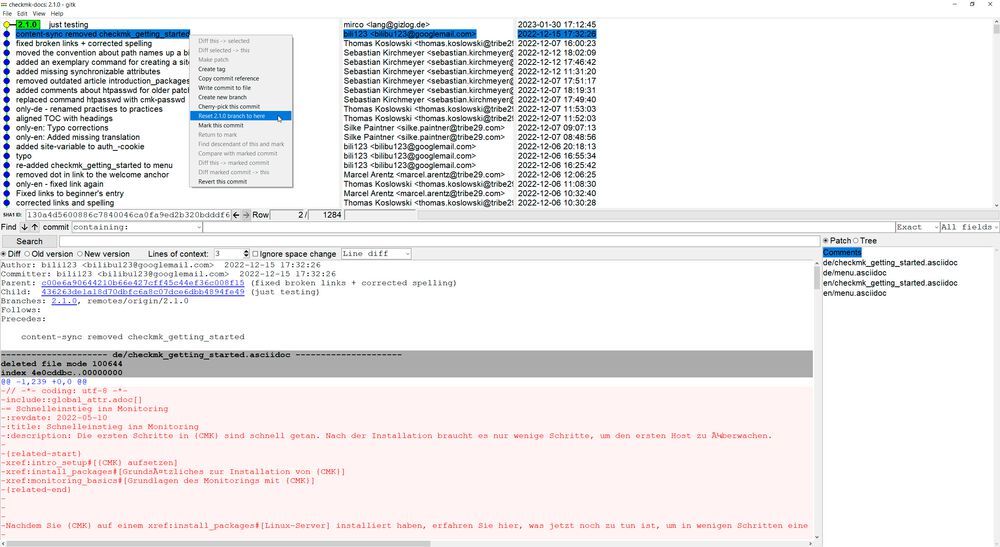Viewport: 1000px width, 547px height.
Task: Select 'Comments' in the file list
Action: [842, 252]
